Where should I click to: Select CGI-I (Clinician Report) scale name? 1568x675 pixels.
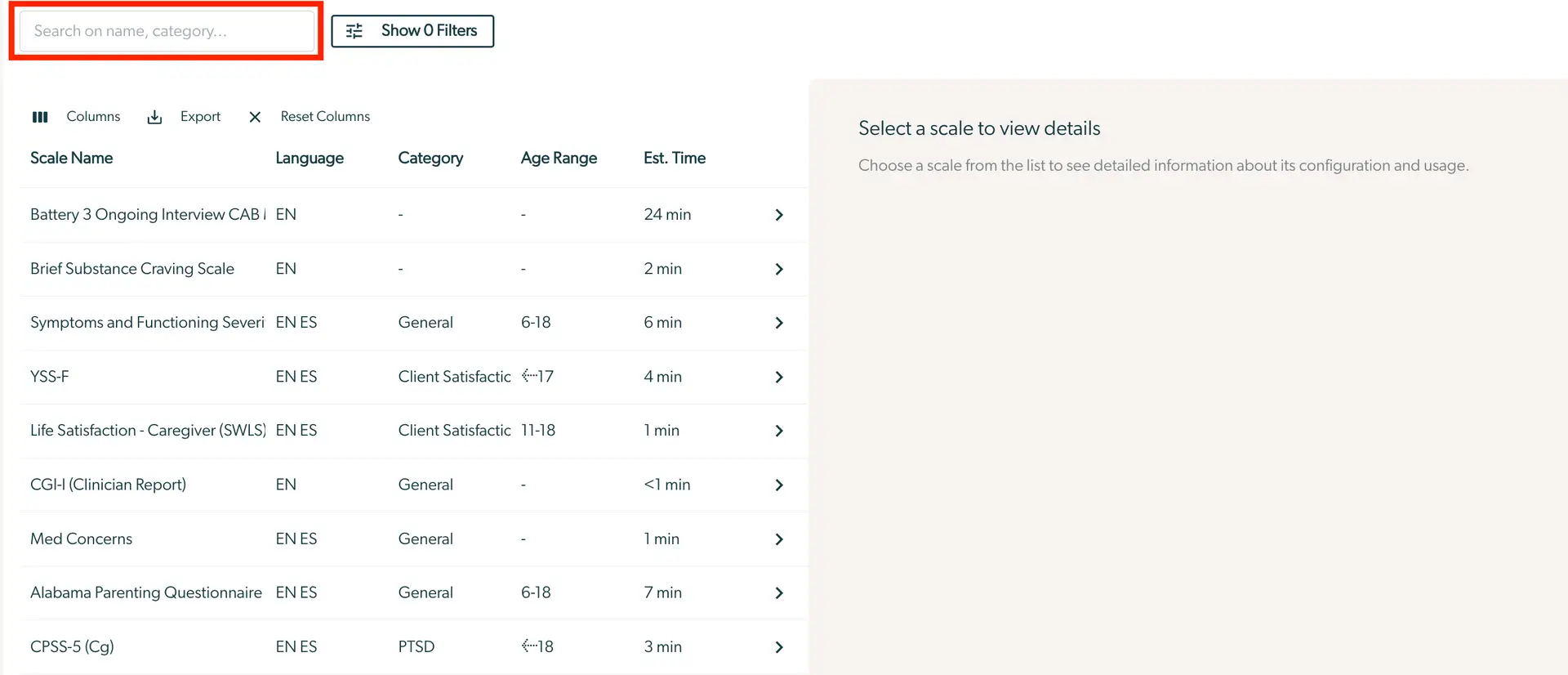coord(108,485)
